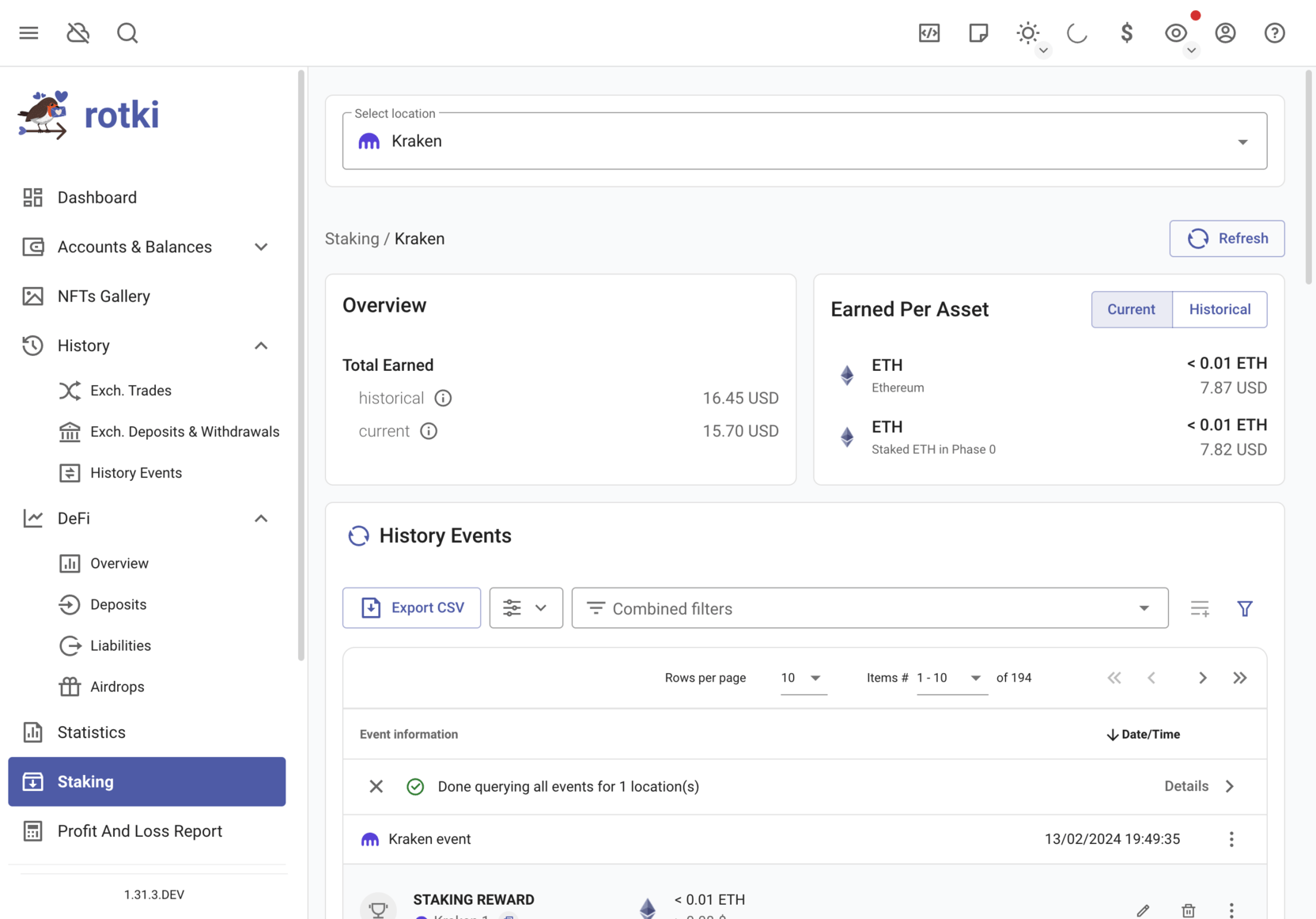Image resolution: width=1316 pixels, height=919 pixels.
Task: Sort by Date/Time column header
Action: [1143, 734]
